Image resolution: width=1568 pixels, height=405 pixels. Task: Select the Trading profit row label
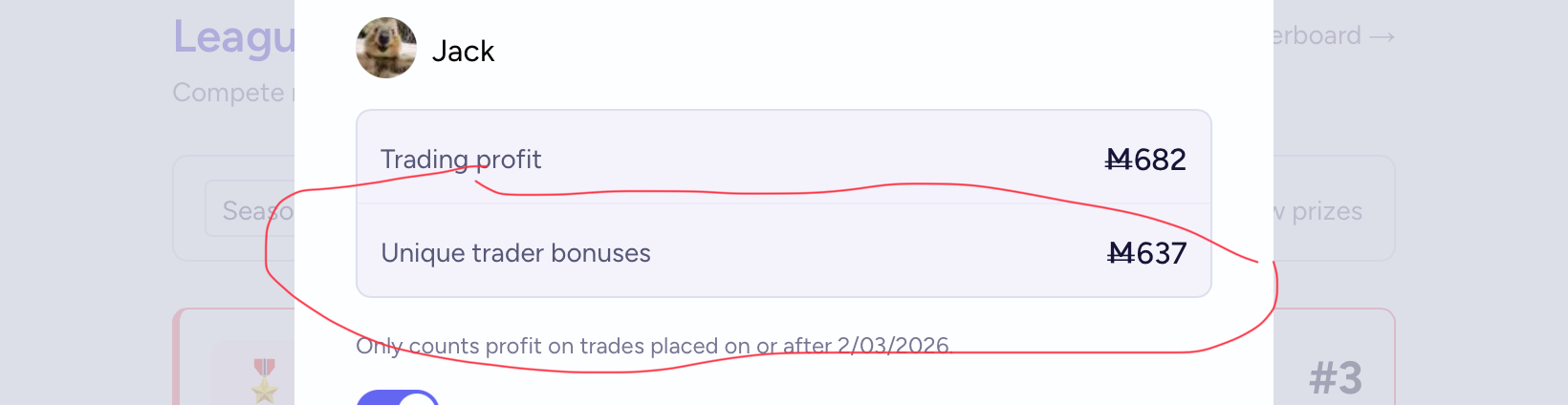(x=461, y=160)
